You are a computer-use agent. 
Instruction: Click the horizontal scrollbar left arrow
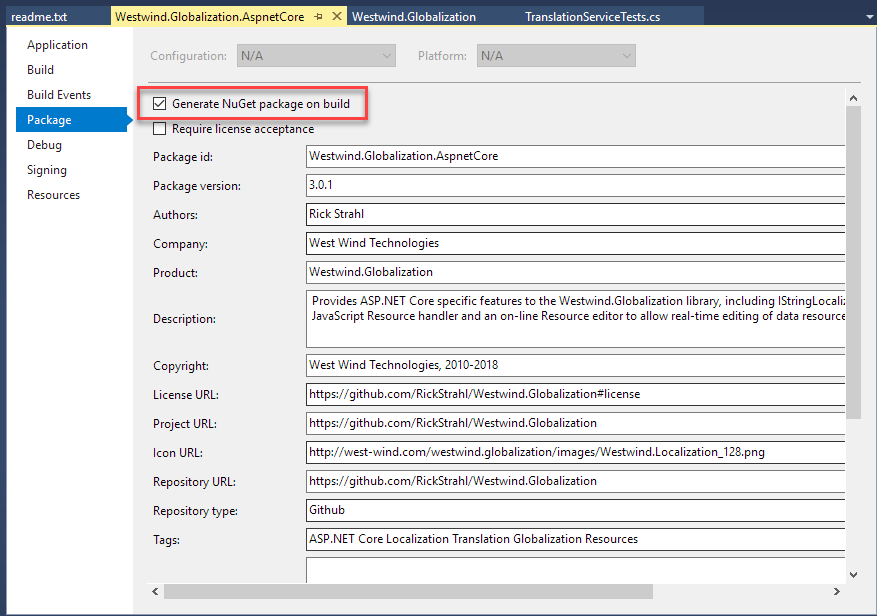point(155,591)
